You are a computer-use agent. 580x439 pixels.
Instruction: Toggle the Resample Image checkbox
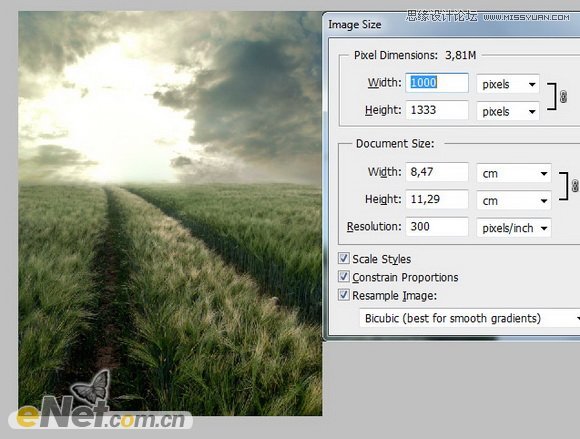[x=344, y=295]
